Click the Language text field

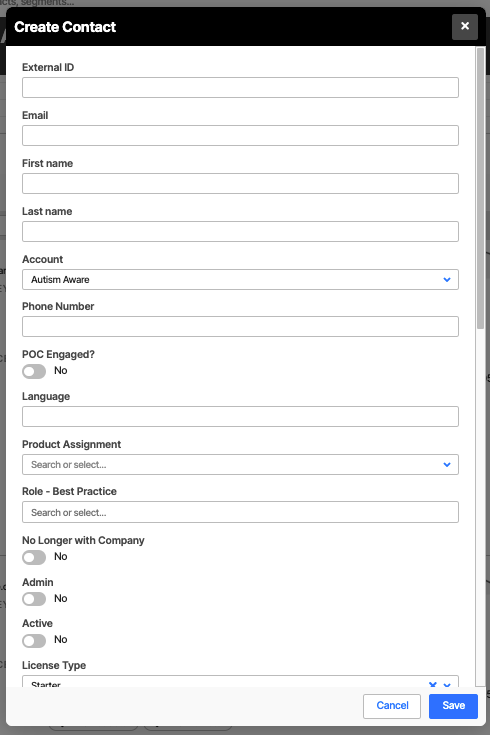pos(240,416)
